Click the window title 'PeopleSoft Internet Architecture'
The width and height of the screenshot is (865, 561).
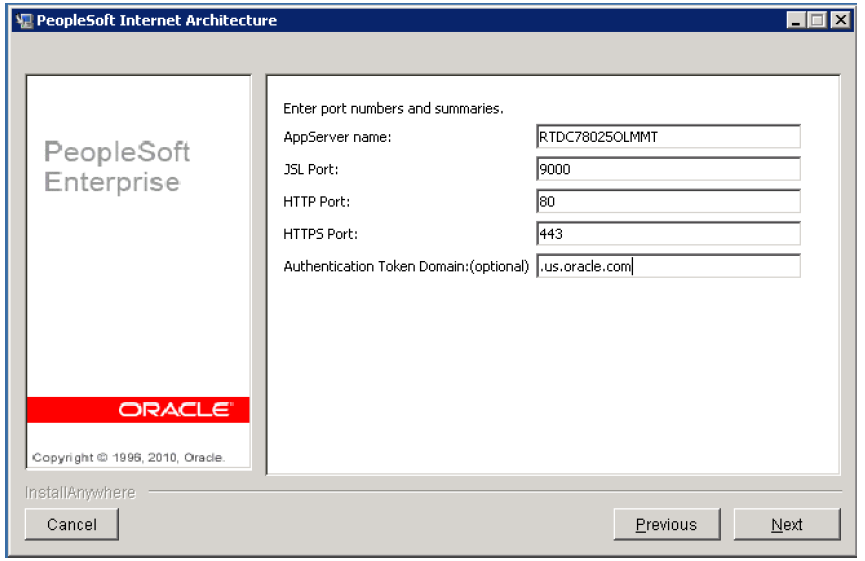[157, 20]
